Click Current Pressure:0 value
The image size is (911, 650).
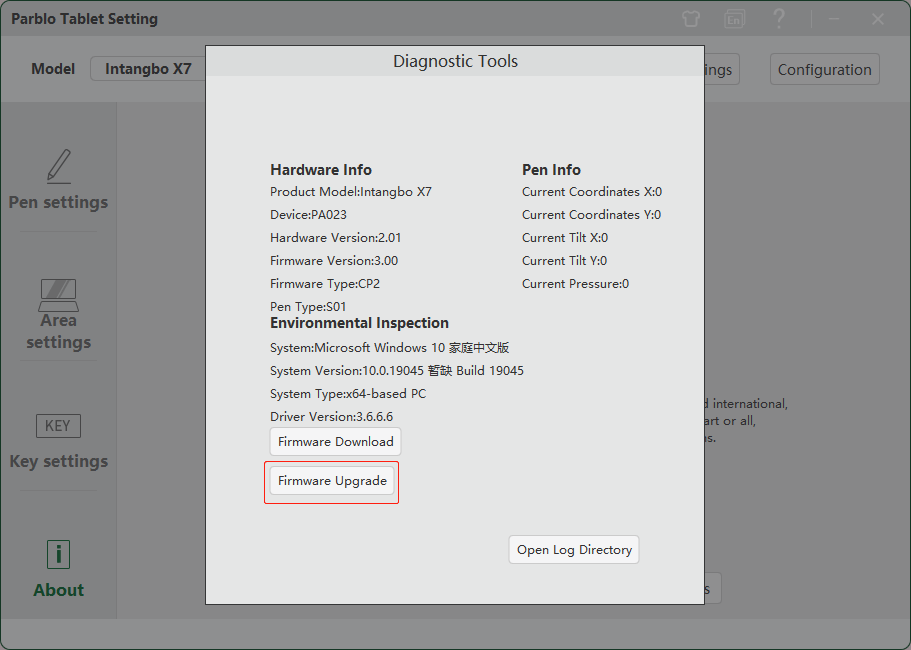[575, 284]
